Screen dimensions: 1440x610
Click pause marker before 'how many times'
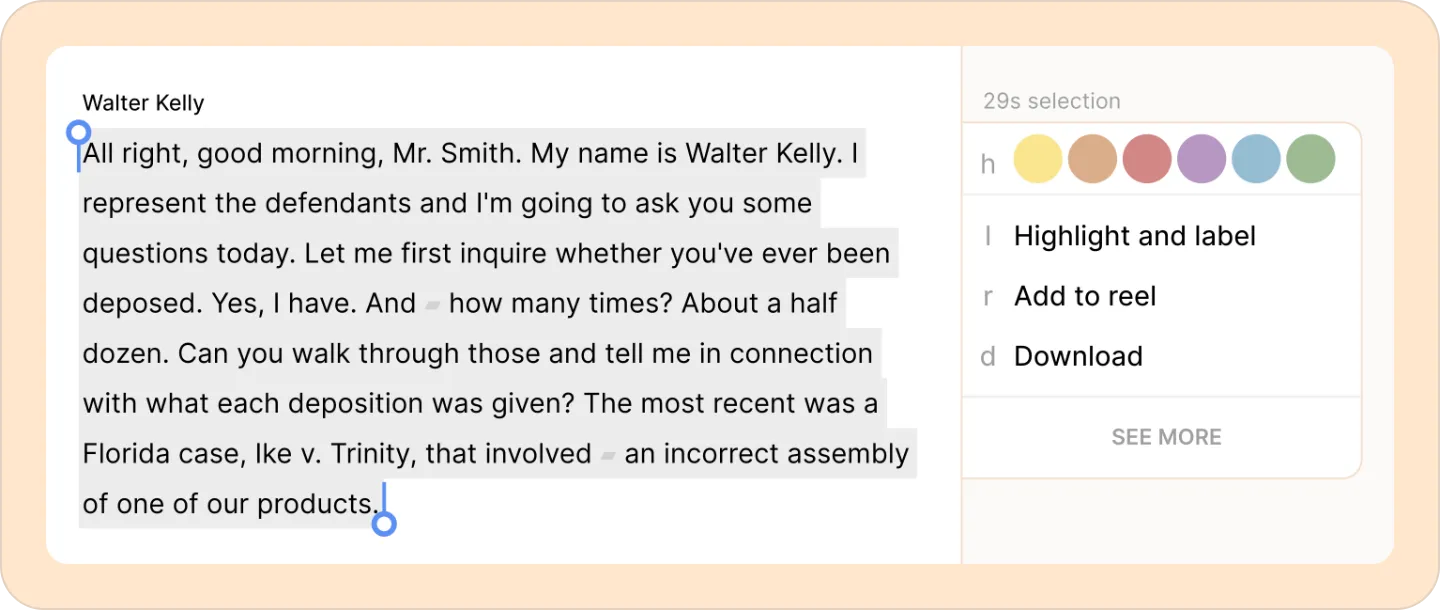(432, 305)
